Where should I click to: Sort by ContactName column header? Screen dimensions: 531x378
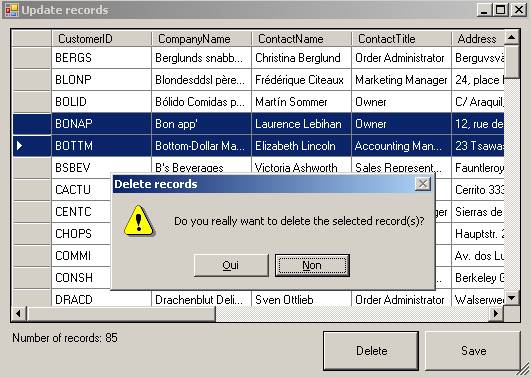tap(301, 39)
